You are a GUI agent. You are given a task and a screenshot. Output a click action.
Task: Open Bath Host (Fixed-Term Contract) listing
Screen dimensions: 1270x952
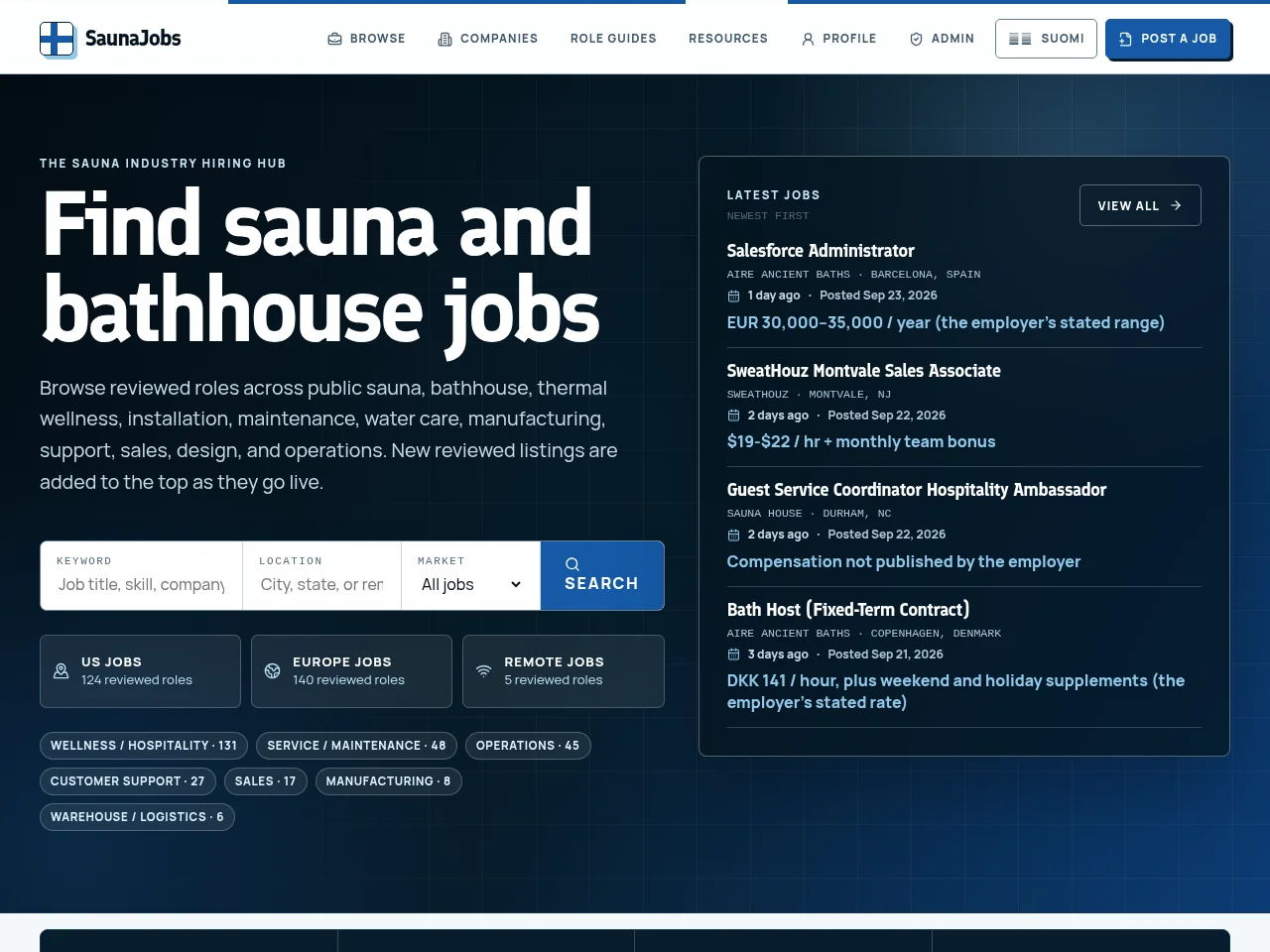point(848,610)
